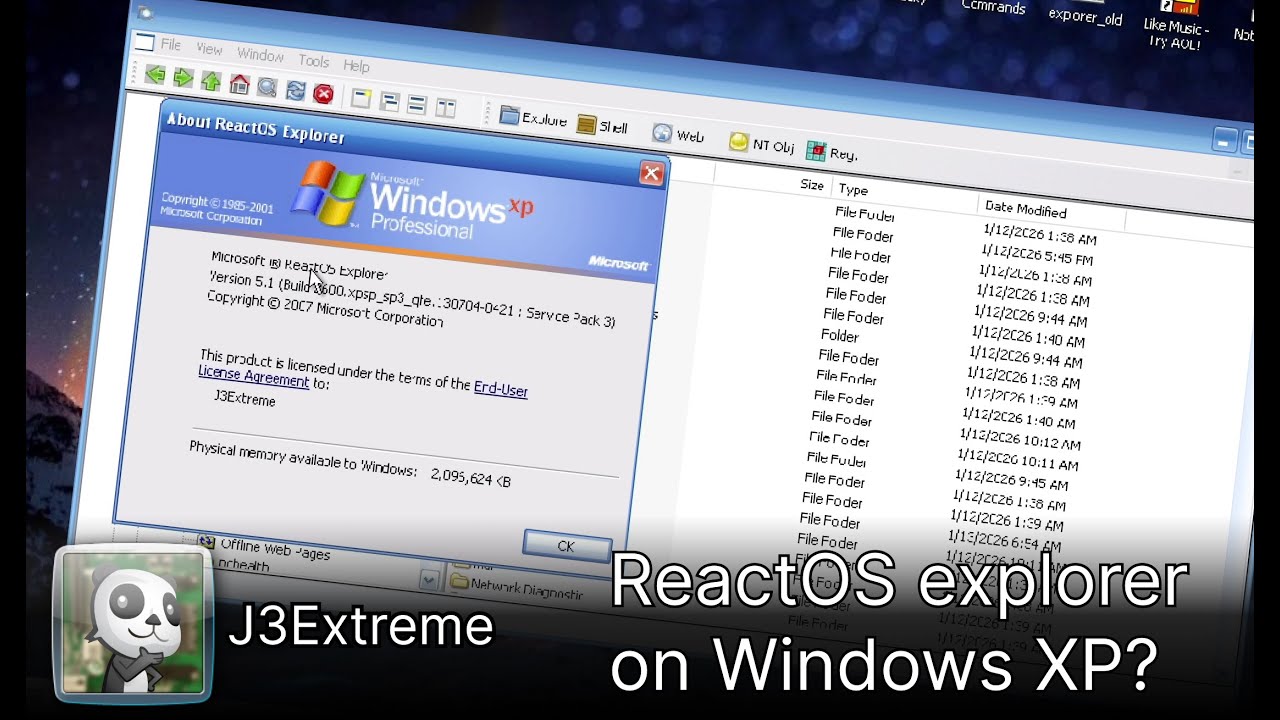The image size is (1280, 720).
Task: Click the Tile Horizontally toolbar icon
Action: pyautogui.click(x=418, y=105)
